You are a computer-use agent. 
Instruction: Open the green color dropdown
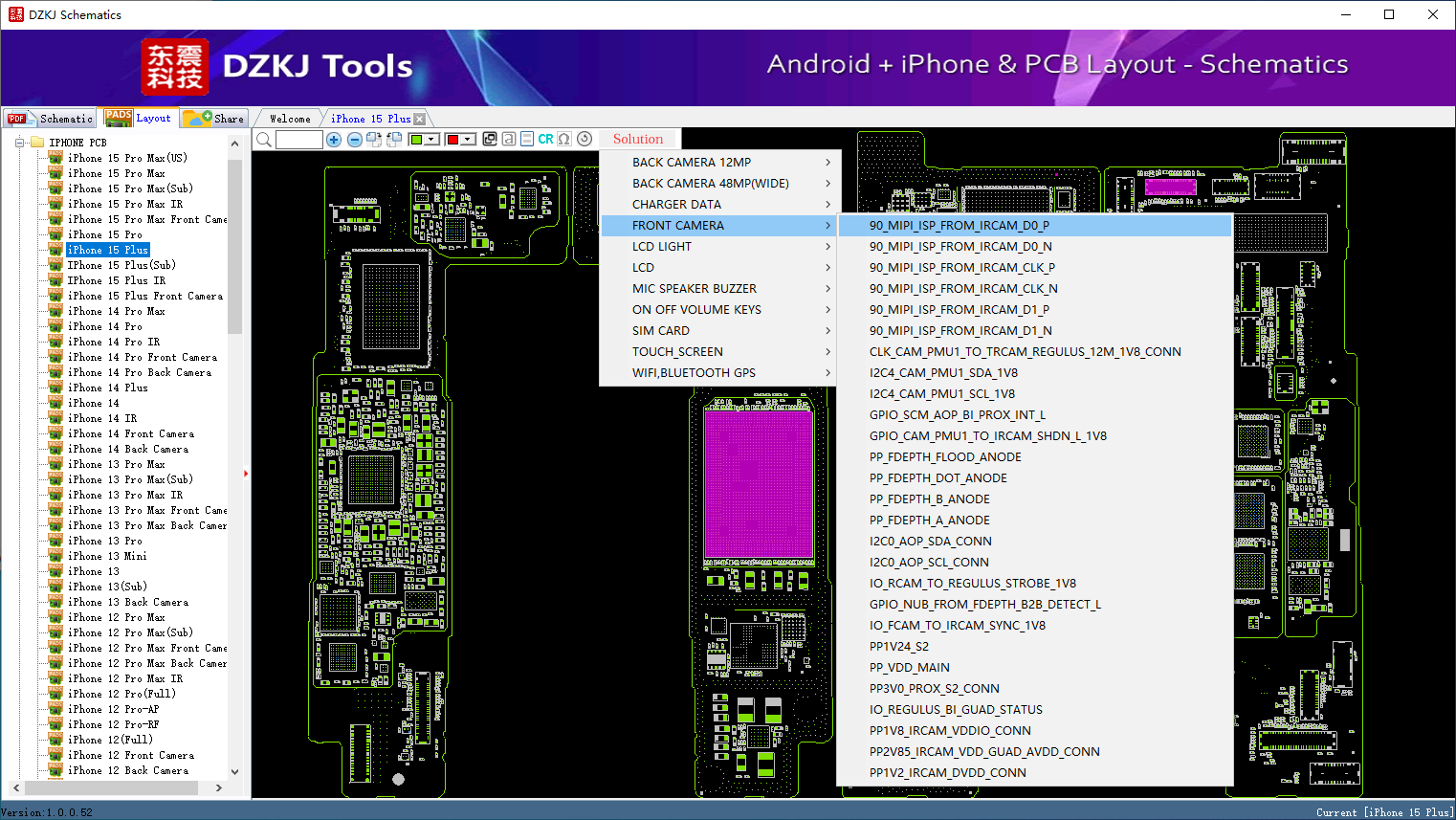432,140
